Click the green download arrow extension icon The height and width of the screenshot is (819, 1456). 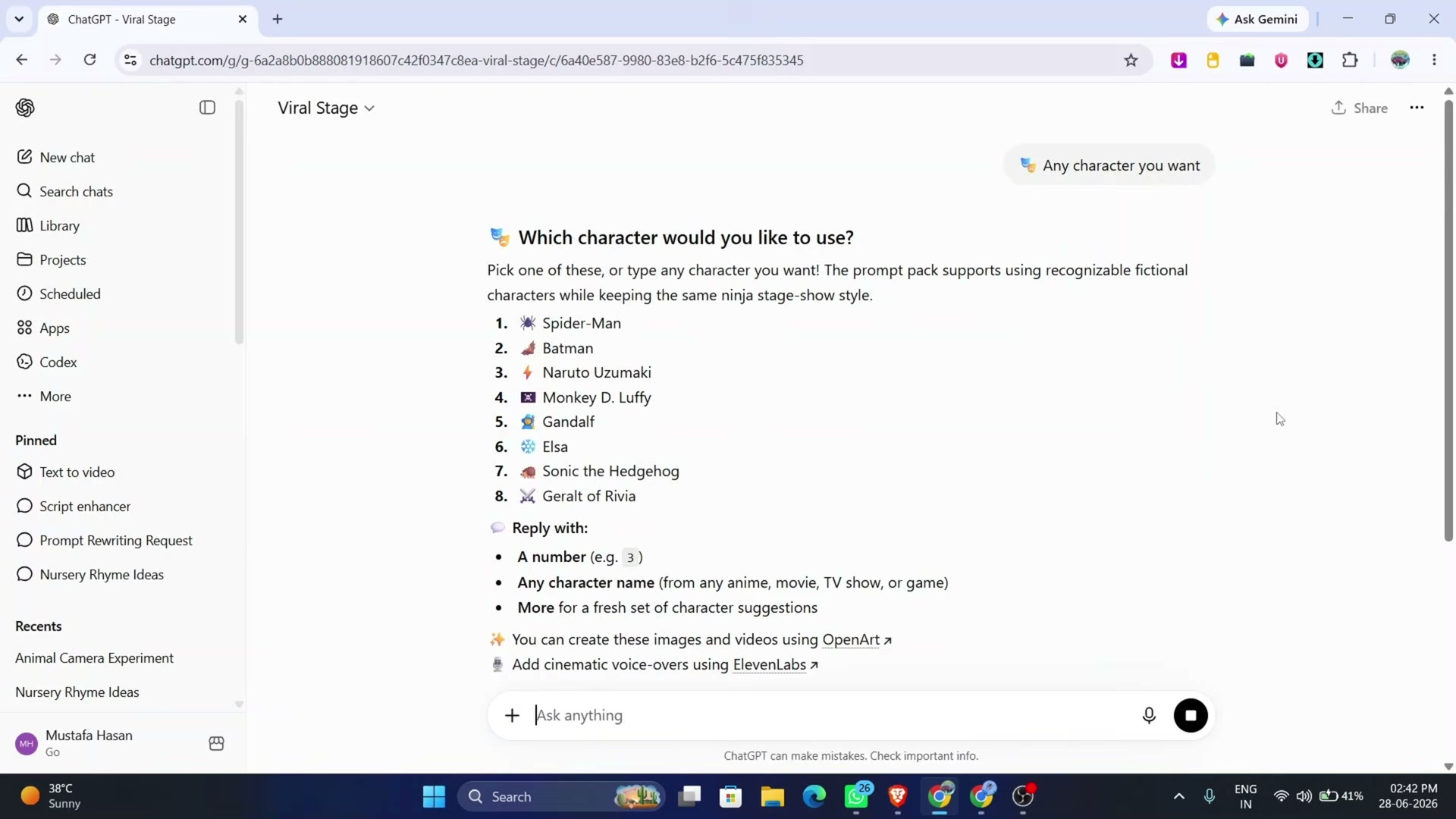click(1315, 60)
